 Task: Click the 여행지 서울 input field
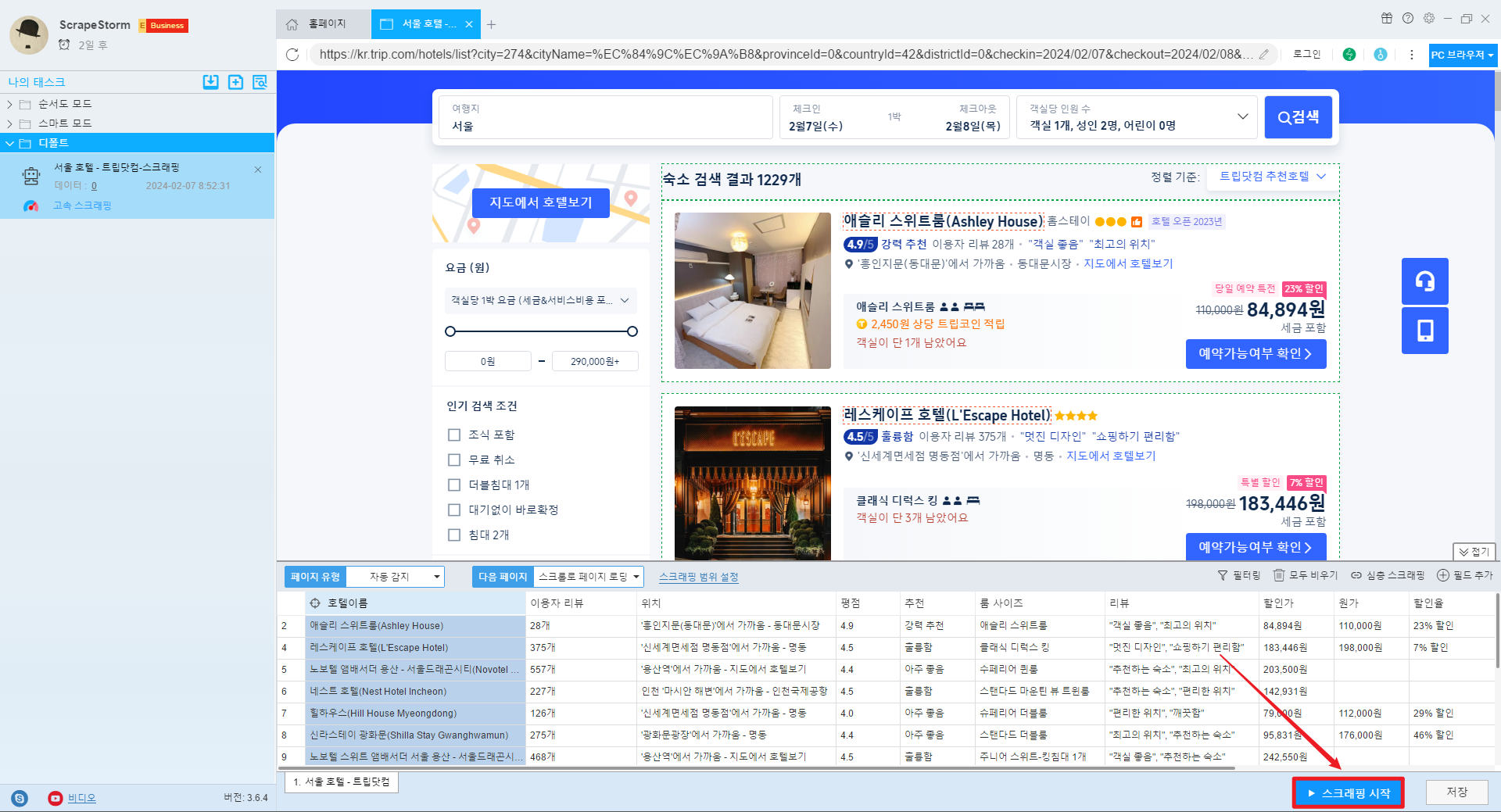[x=606, y=117]
